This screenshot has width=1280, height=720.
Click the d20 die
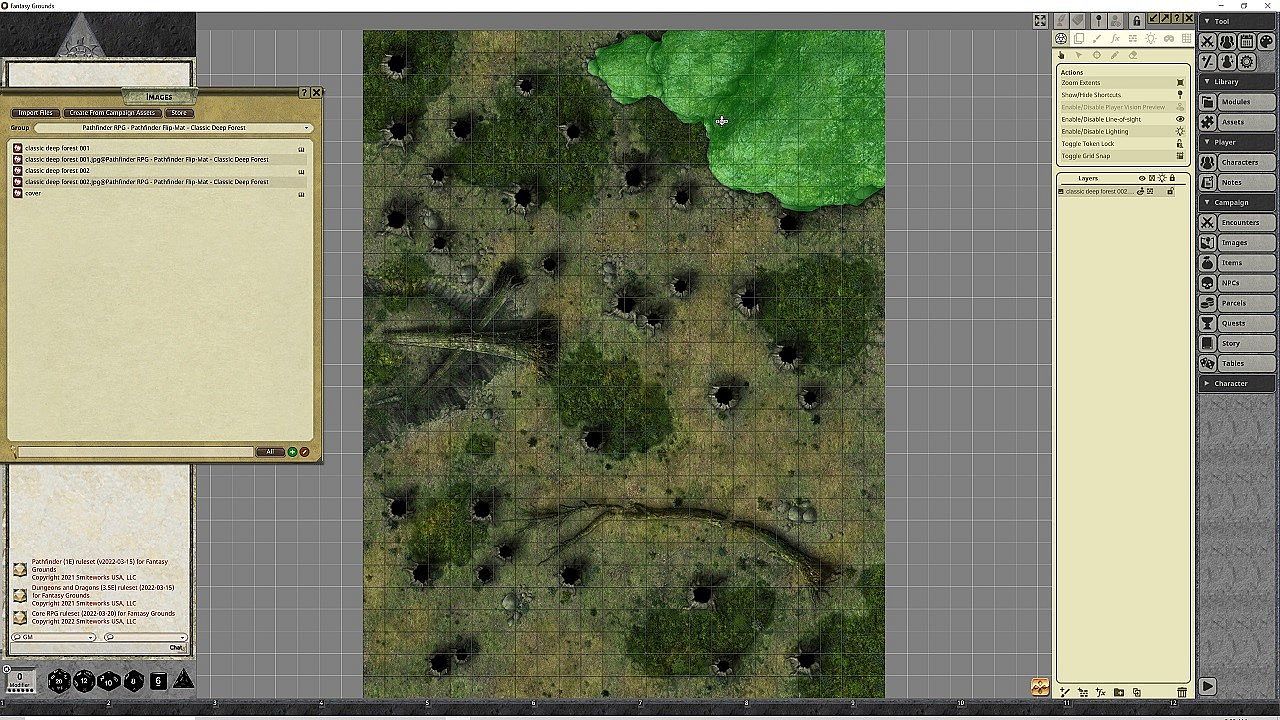point(59,681)
